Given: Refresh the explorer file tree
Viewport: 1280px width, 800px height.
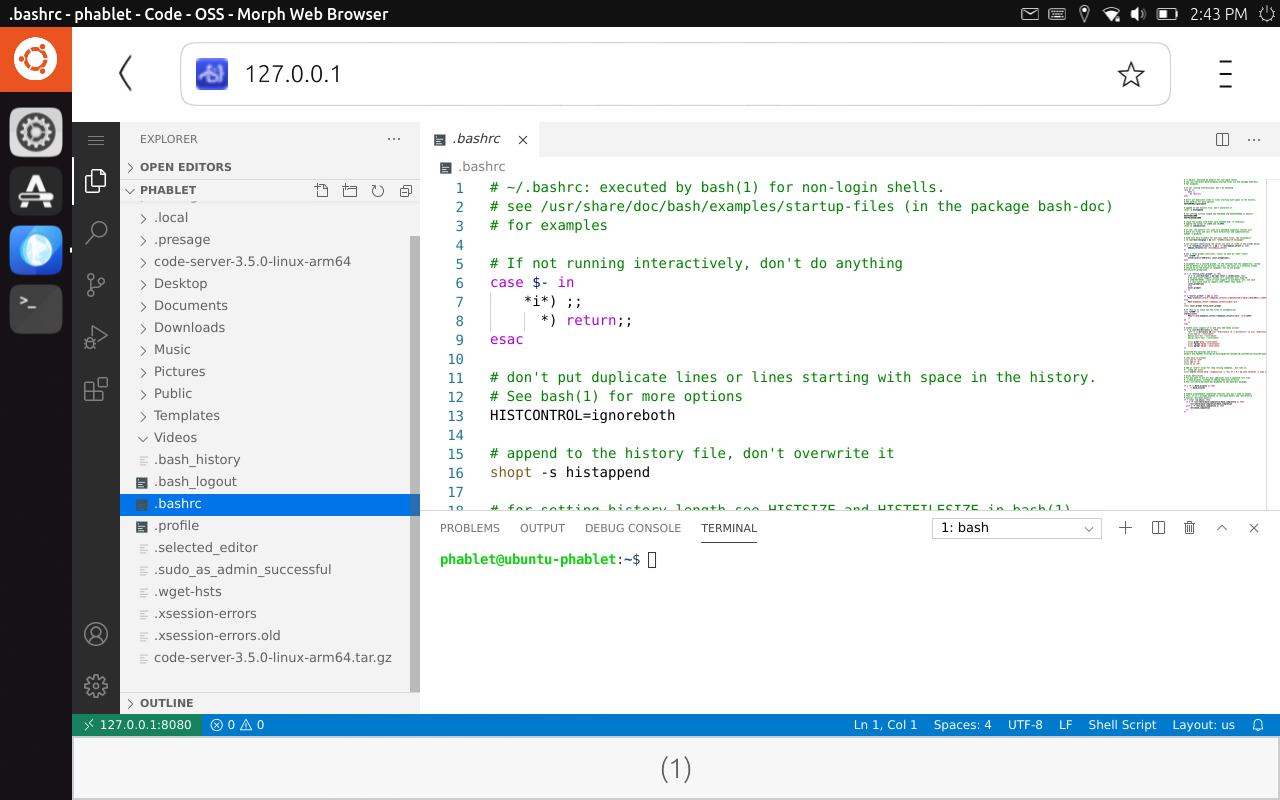Looking at the screenshot, I should (377, 190).
